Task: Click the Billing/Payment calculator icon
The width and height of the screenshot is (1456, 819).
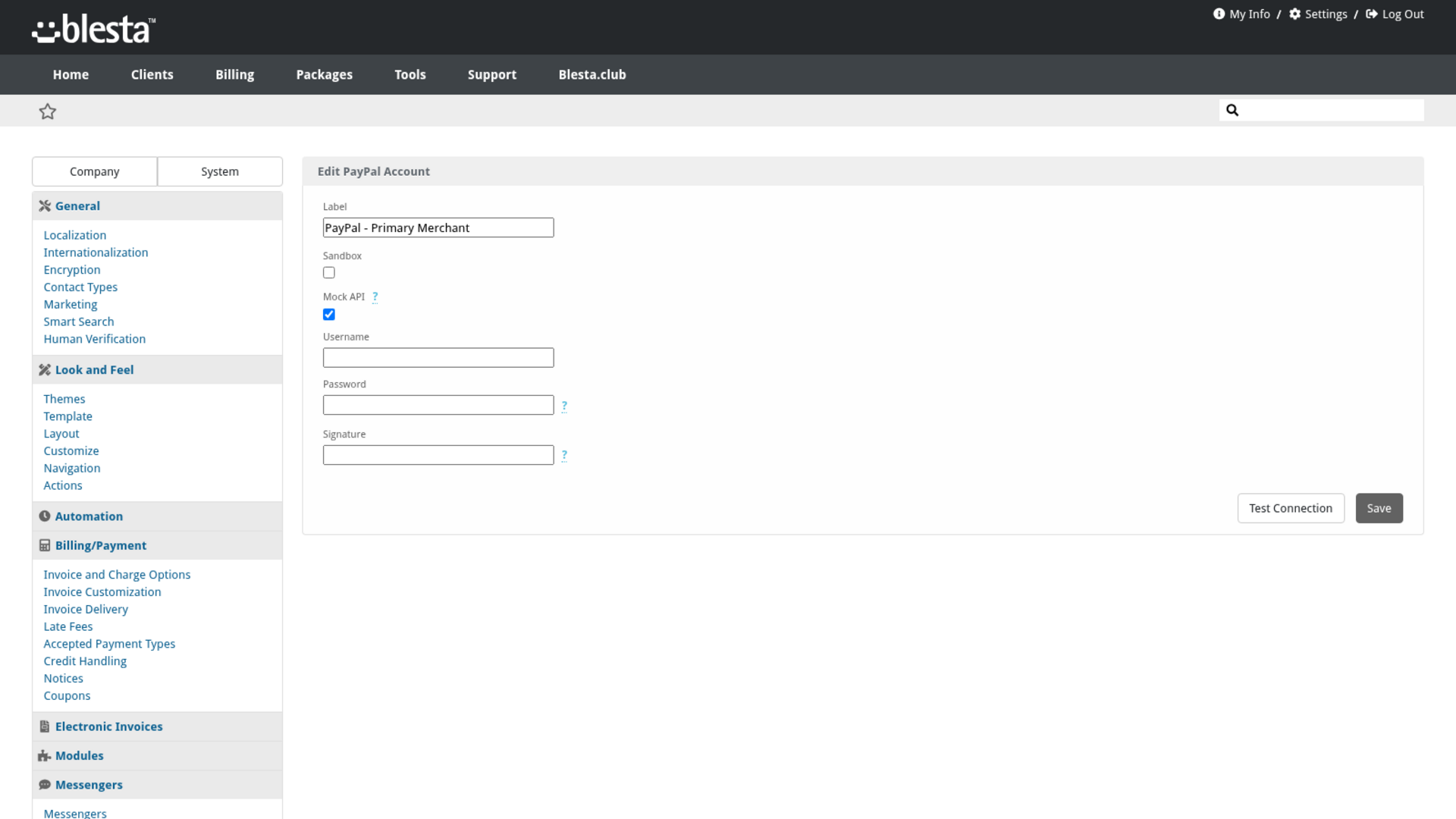Action: point(45,546)
